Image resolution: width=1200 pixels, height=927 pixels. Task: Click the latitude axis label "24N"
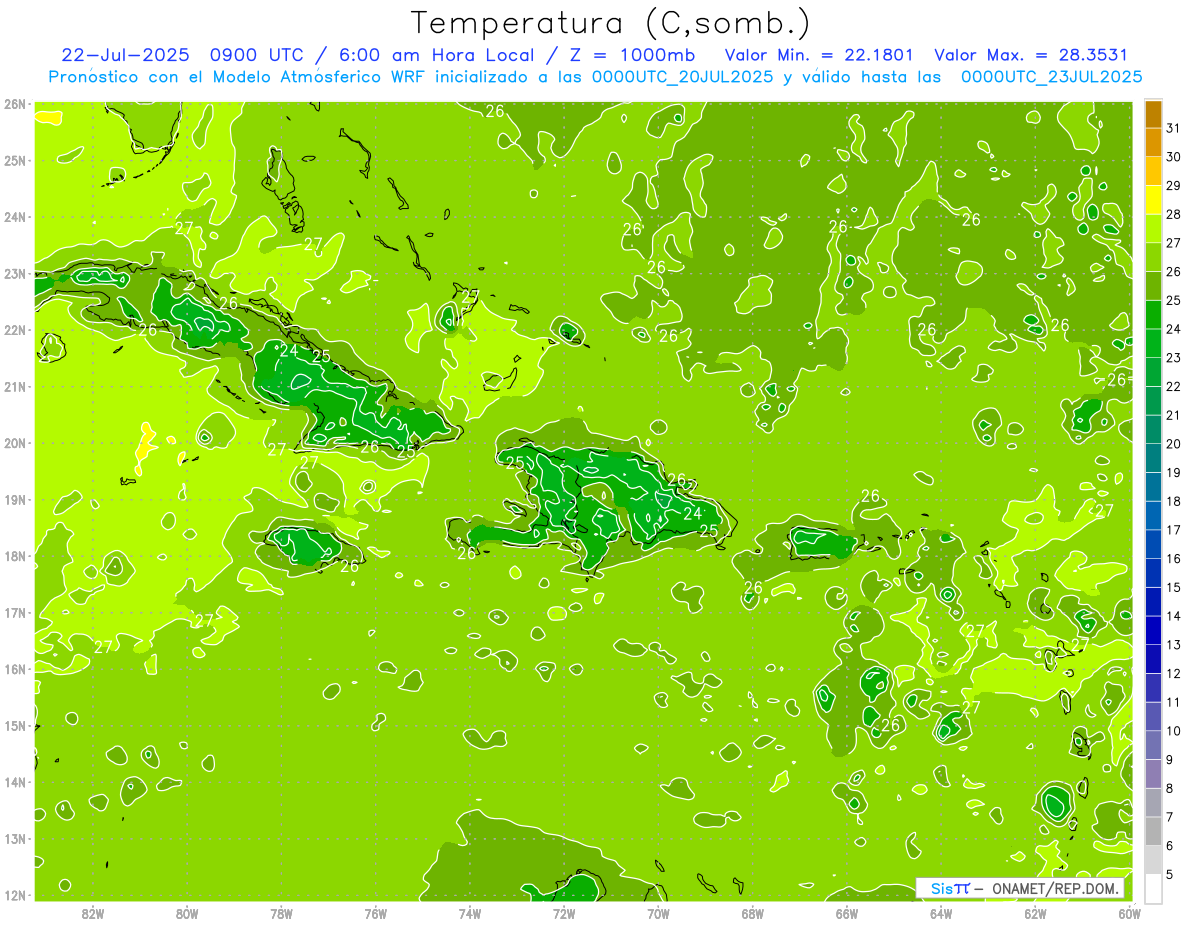click(x=14, y=217)
